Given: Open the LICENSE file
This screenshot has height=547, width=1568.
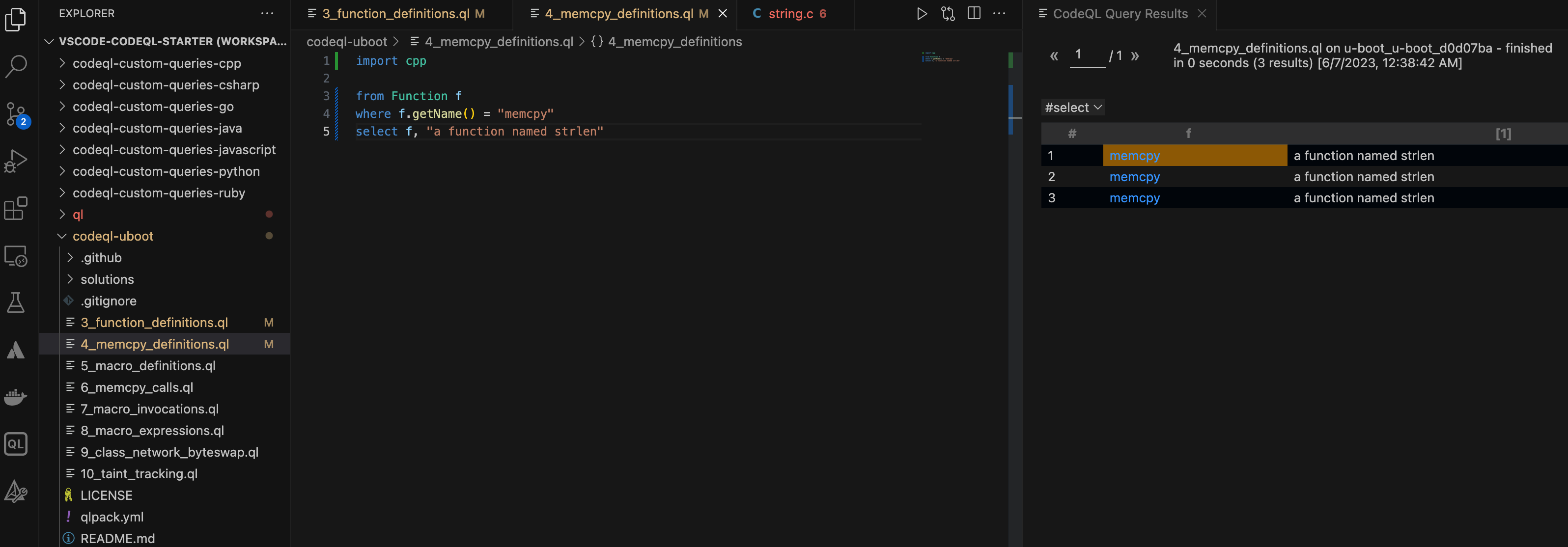Looking at the screenshot, I should (107, 495).
